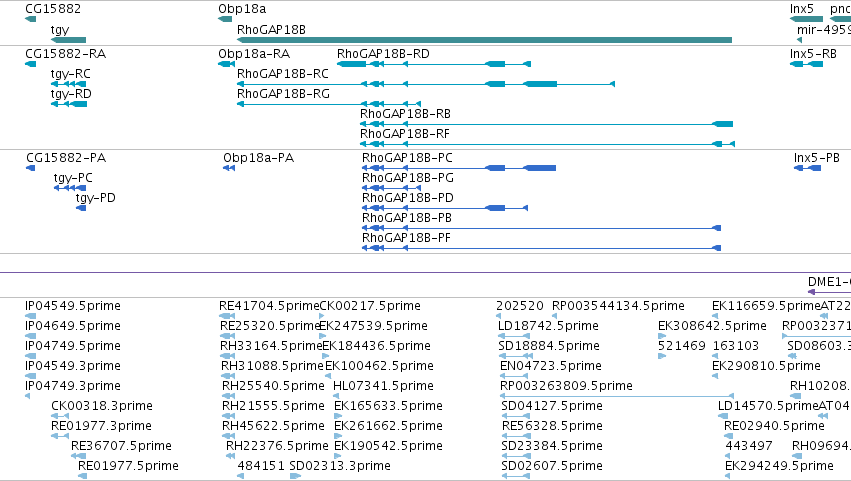The width and height of the screenshot is (851, 481).
Task: Click the CG15882-PA protein label
Action: coord(66,158)
